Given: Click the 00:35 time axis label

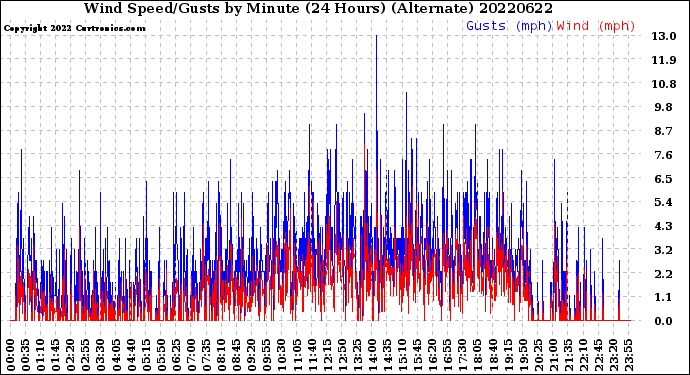Looking at the screenshot, I should [x=26, y=355].
